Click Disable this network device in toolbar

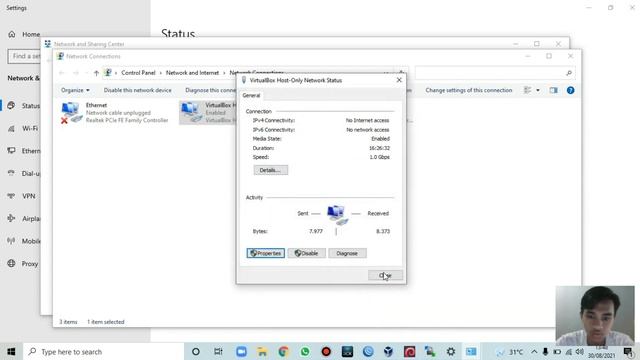pos(138,90)
